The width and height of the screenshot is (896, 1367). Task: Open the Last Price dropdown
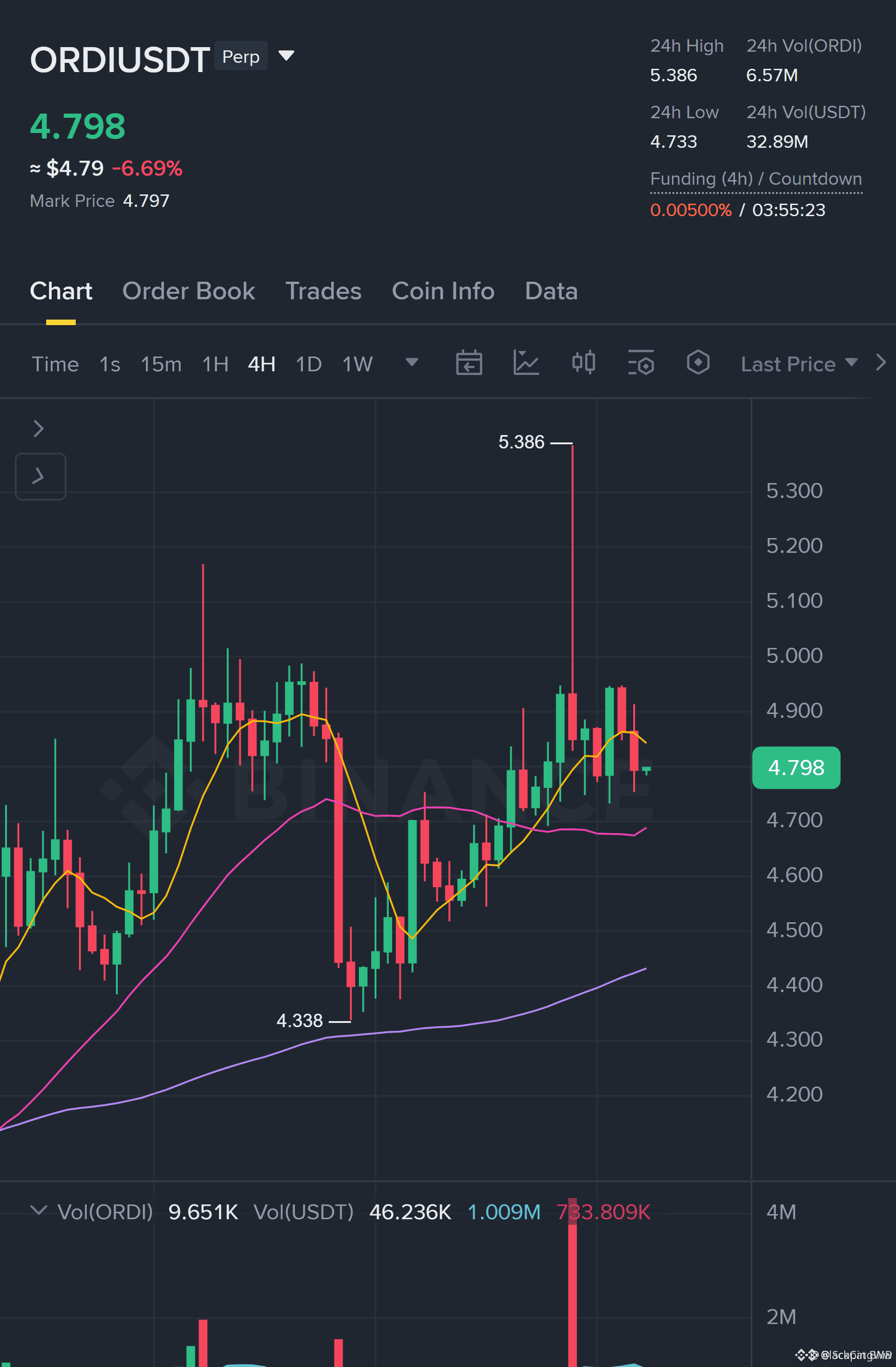point(799,364)
